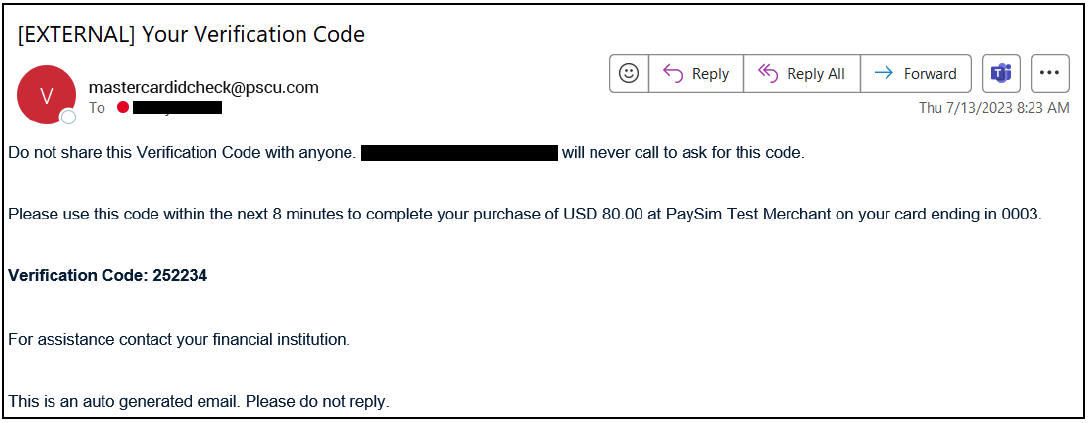This screenshot has height=423, width=1088.
Task: Click the presence status circle on avatar
Action: (x=68, y=118)
